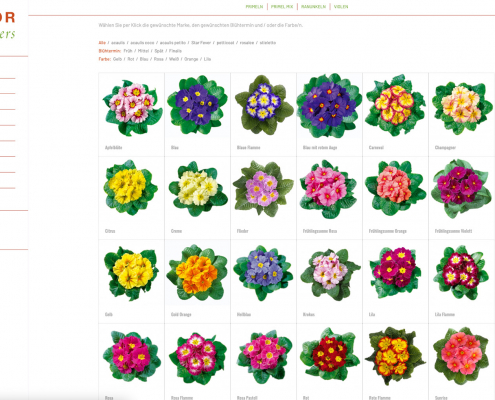Screen dimensions: 495x400
Task: Choose Finale bloom time filter
Action: pos(175,51)
